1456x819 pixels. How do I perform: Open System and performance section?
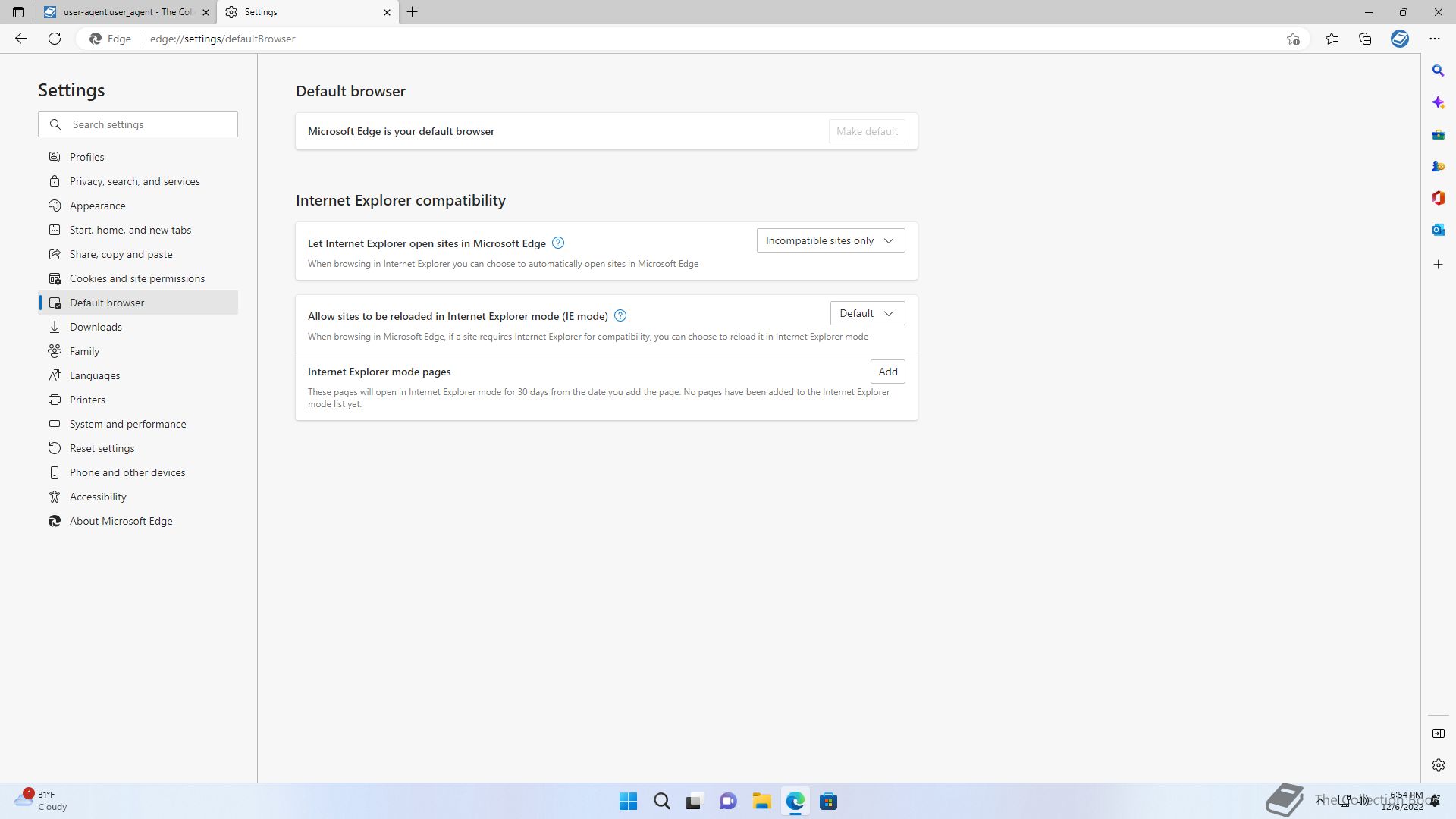point(138,424)
